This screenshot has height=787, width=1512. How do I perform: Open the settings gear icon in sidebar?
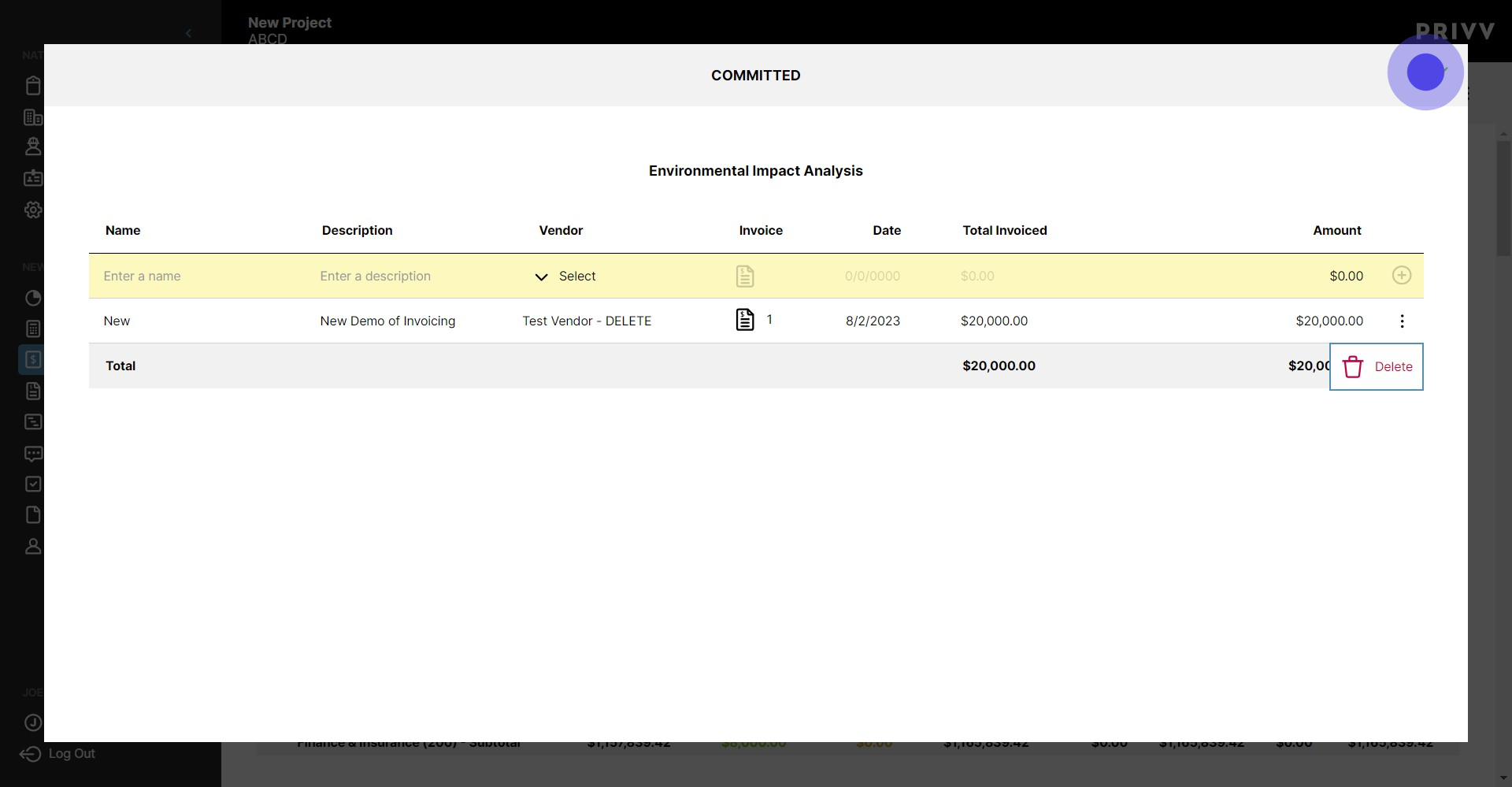tap(33, 210)
